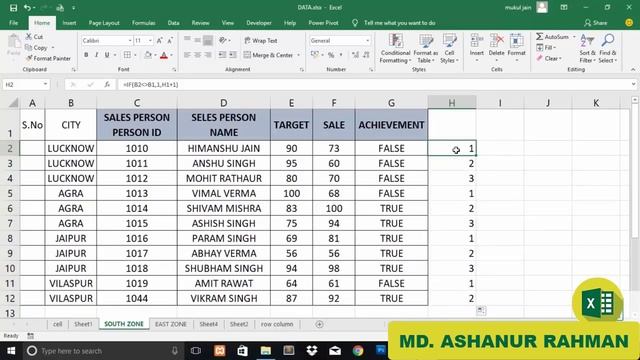
Task: Open the EAST ZONE sheet tab
Action: pos(171,324)
